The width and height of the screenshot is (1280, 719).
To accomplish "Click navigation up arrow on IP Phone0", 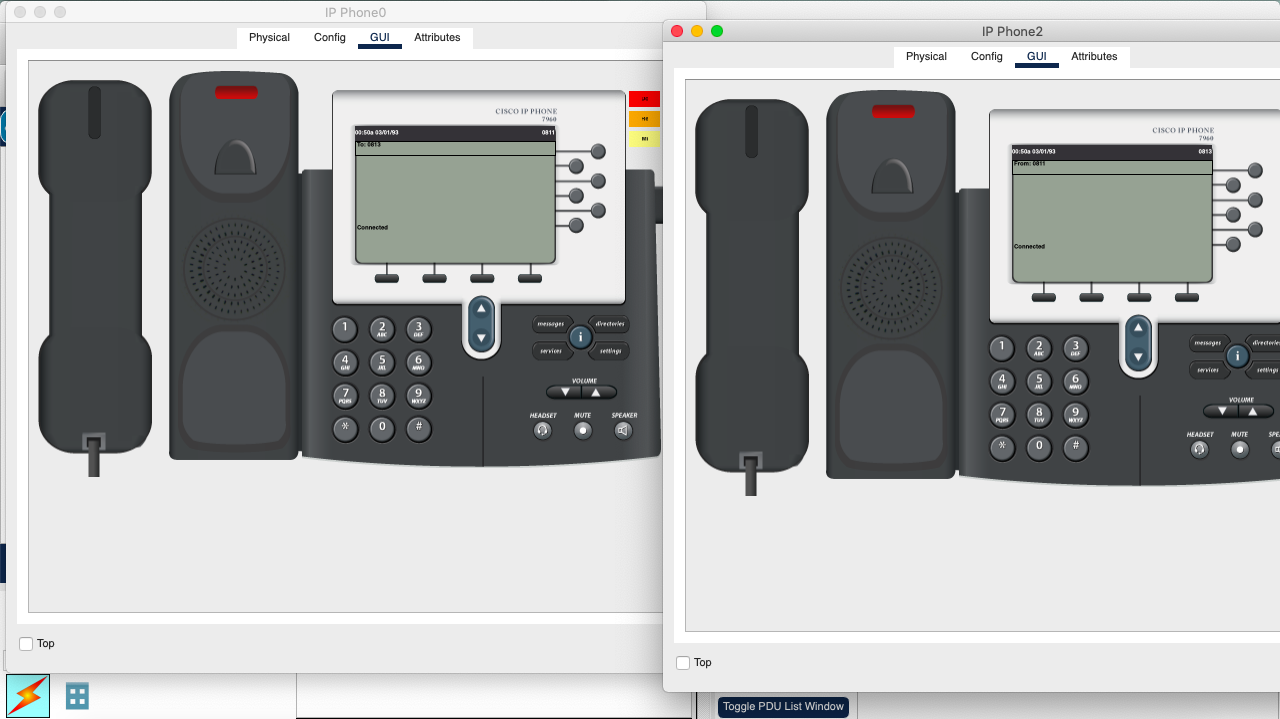I will pyautogui.click(x=481, y=311).
